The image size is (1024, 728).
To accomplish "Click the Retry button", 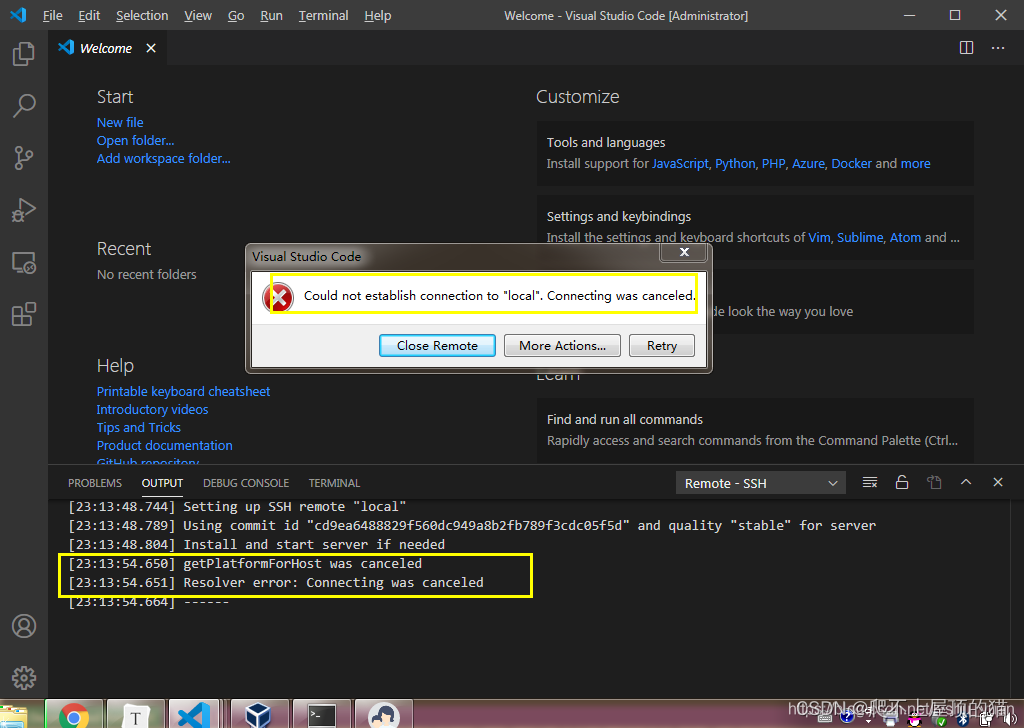I will coord(662,345).
